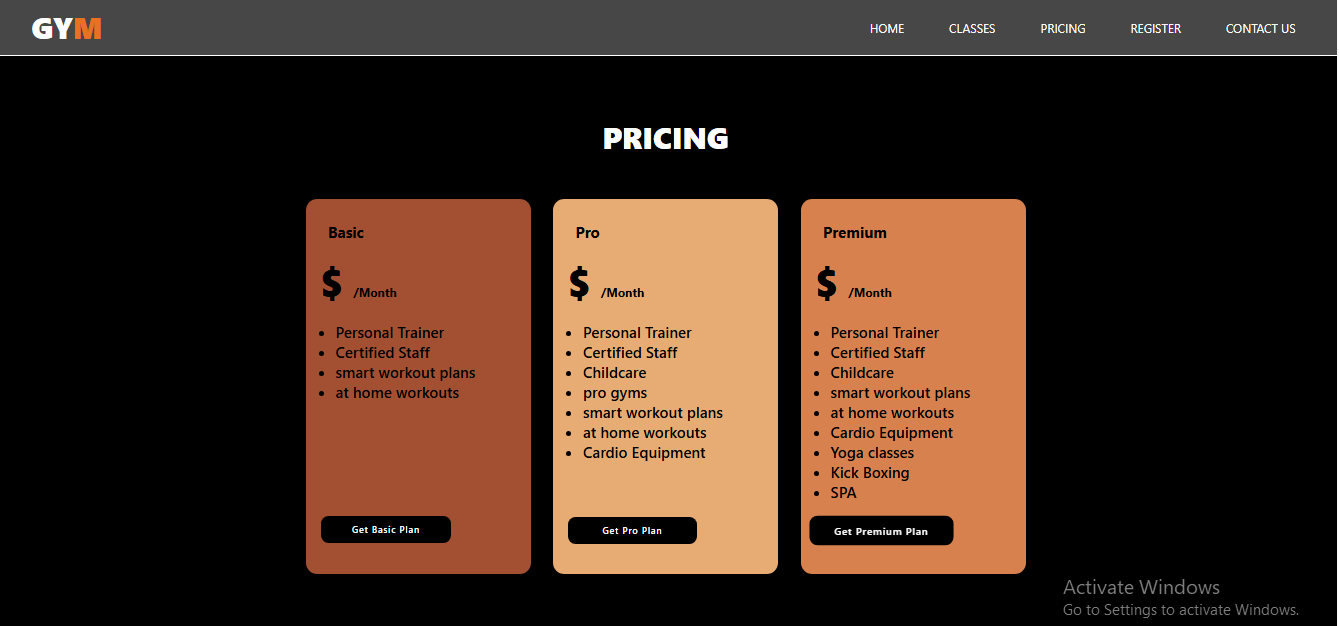Viewport: 1339px width, 626px height.
Task: Select the PRICING nav link
Action: (1063, 29)
